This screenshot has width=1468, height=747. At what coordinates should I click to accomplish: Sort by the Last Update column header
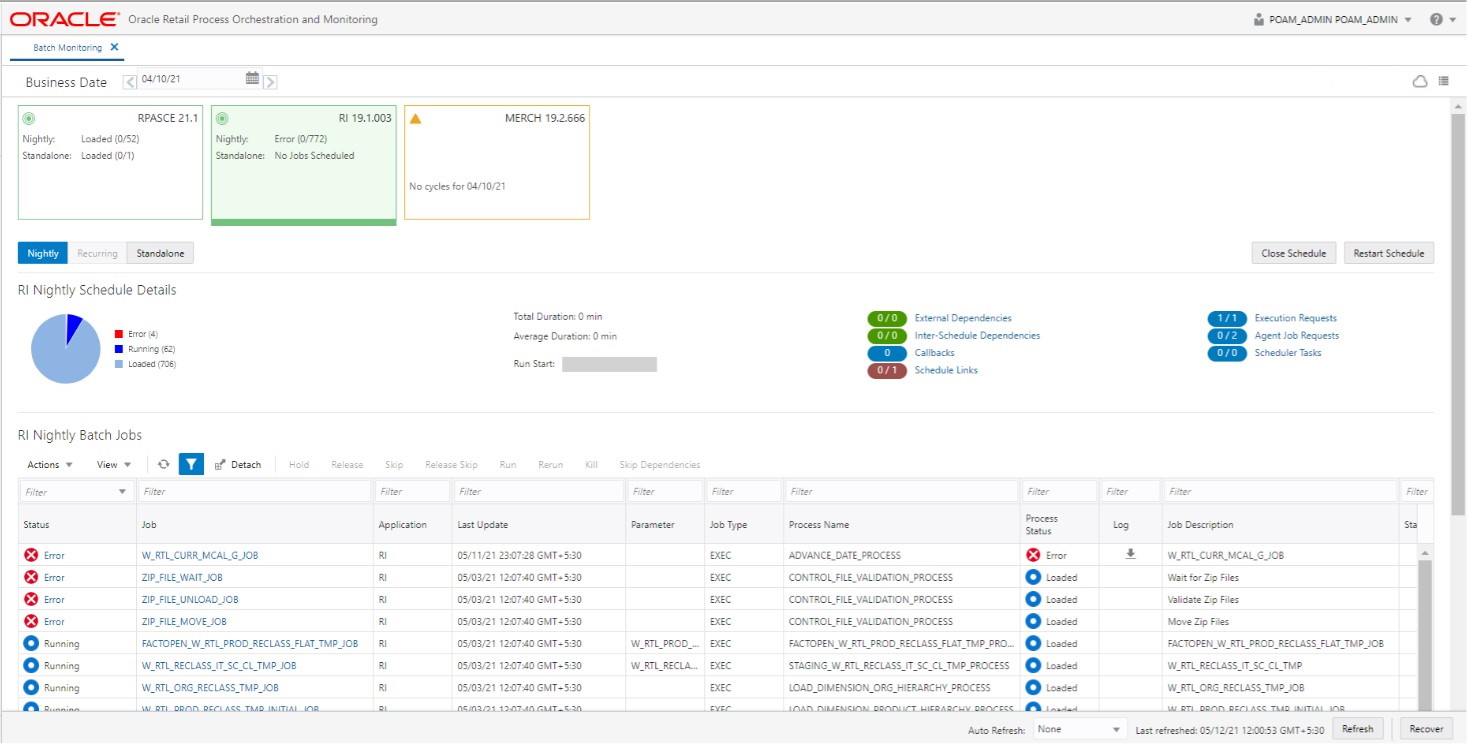click(482, 525)
